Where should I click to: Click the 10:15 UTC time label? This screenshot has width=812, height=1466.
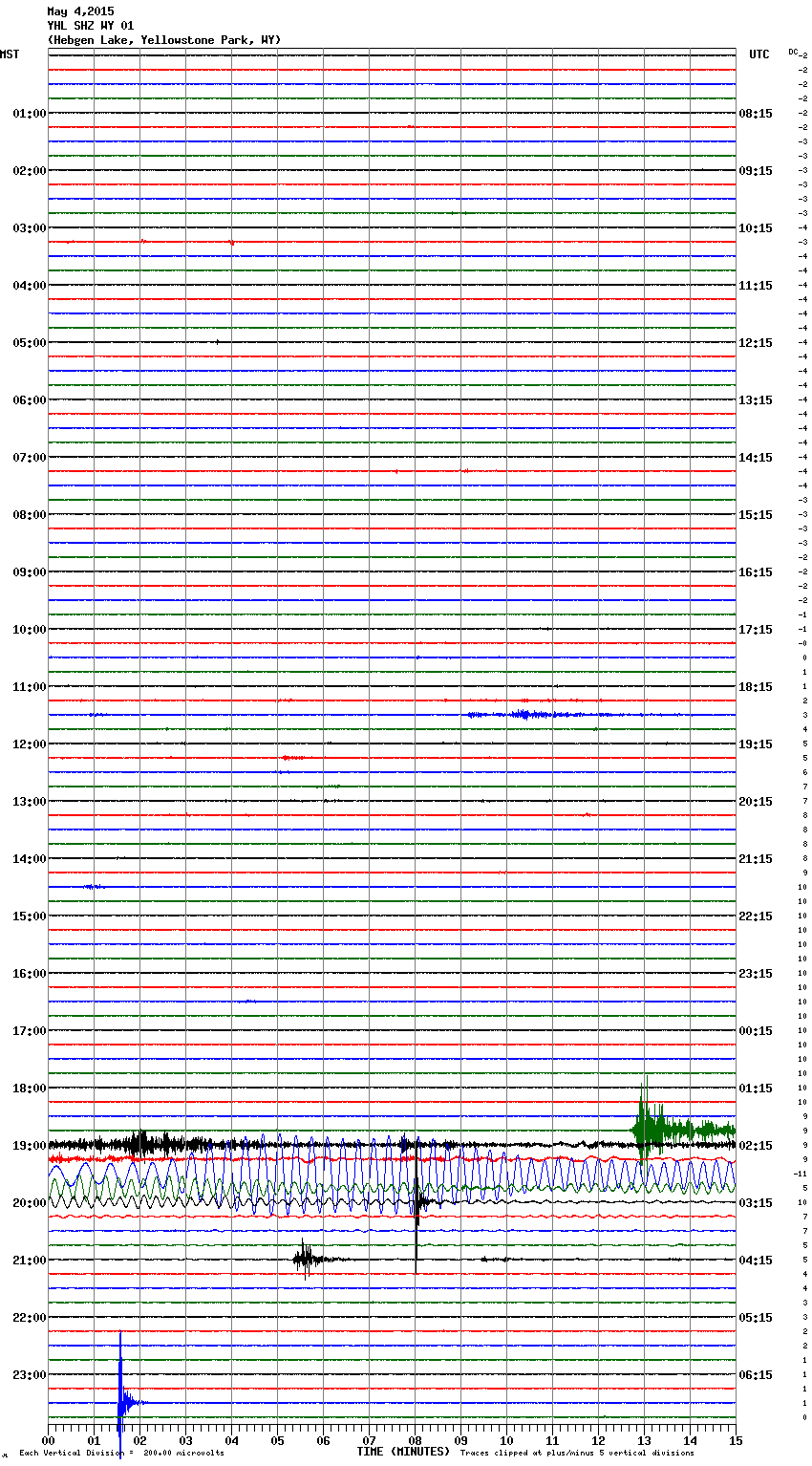[756, 228]
